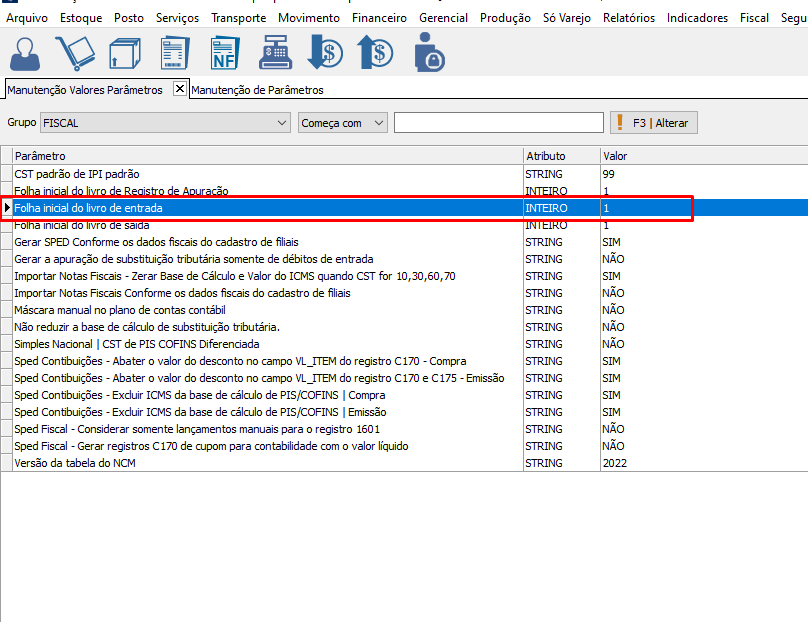Select the Versão da tabela do NCM row
Image resolution: width=808 pixels, height=622 pixels.
click(267, 463)
